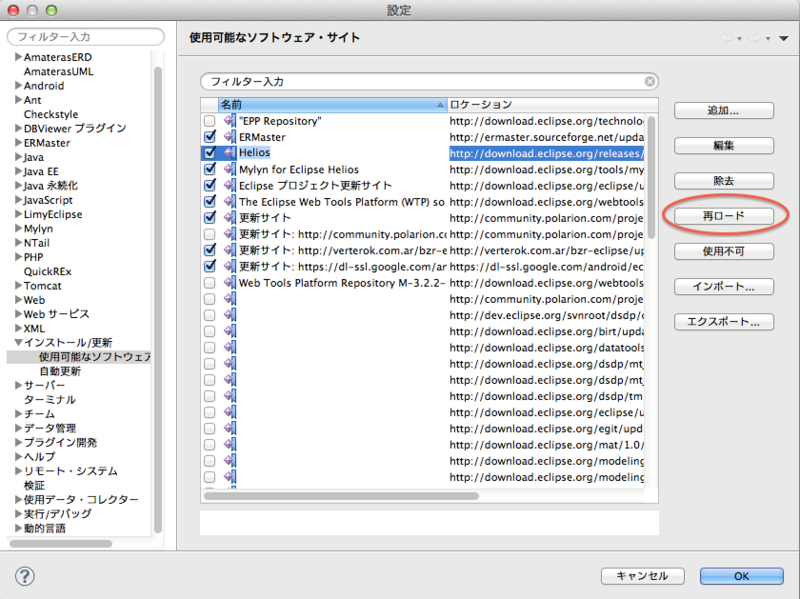Expand the サーバー tree node
Image resolution: width=800 pixels, height=599 pixels.
click(x=18, y=385)
